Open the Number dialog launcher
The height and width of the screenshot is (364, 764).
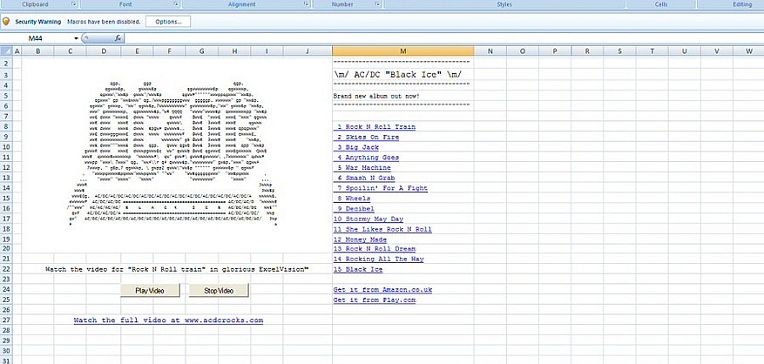tap(377, 4)
